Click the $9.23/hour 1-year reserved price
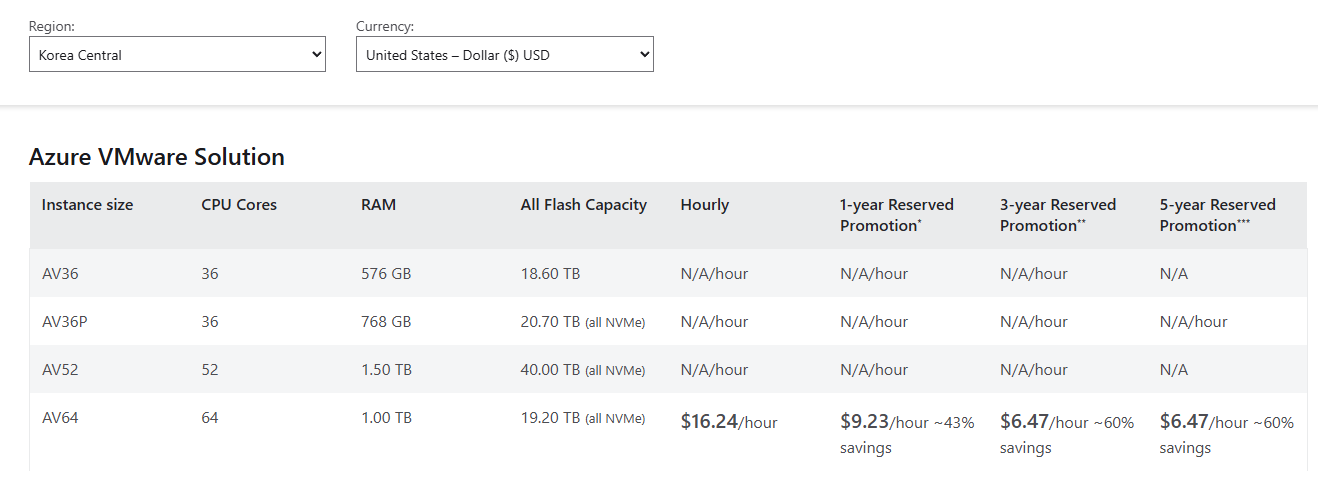Image resolution: width=1318 pixels, height=487 pixels. [885, 422]
